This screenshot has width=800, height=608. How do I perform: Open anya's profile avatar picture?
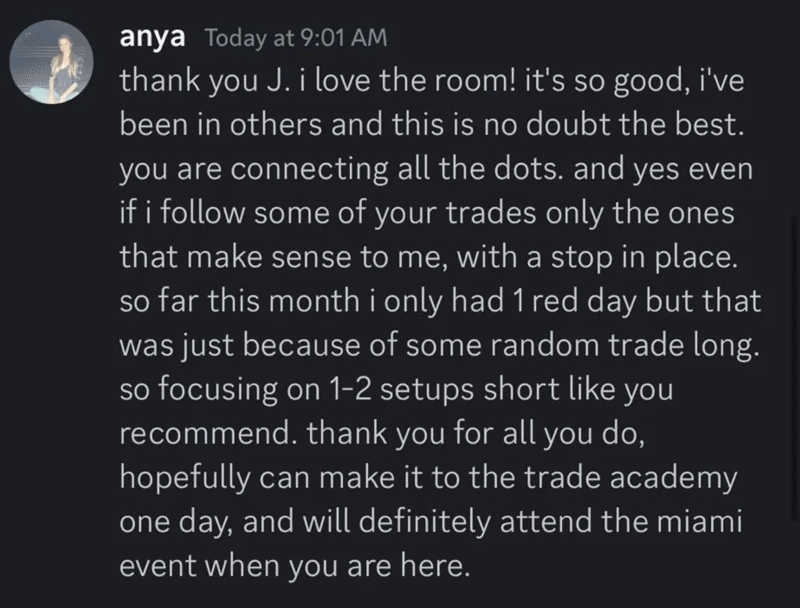coord(52,62)
